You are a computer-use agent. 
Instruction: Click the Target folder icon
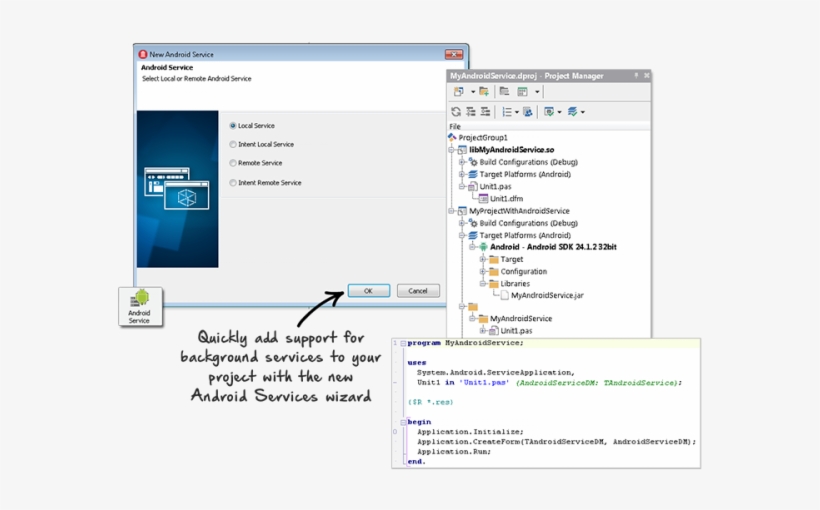click(494, 259)
